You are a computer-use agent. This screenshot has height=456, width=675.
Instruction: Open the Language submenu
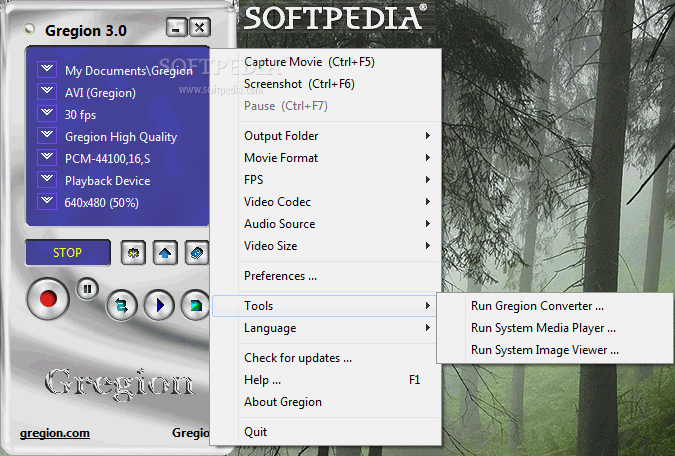tap(326, 328)
